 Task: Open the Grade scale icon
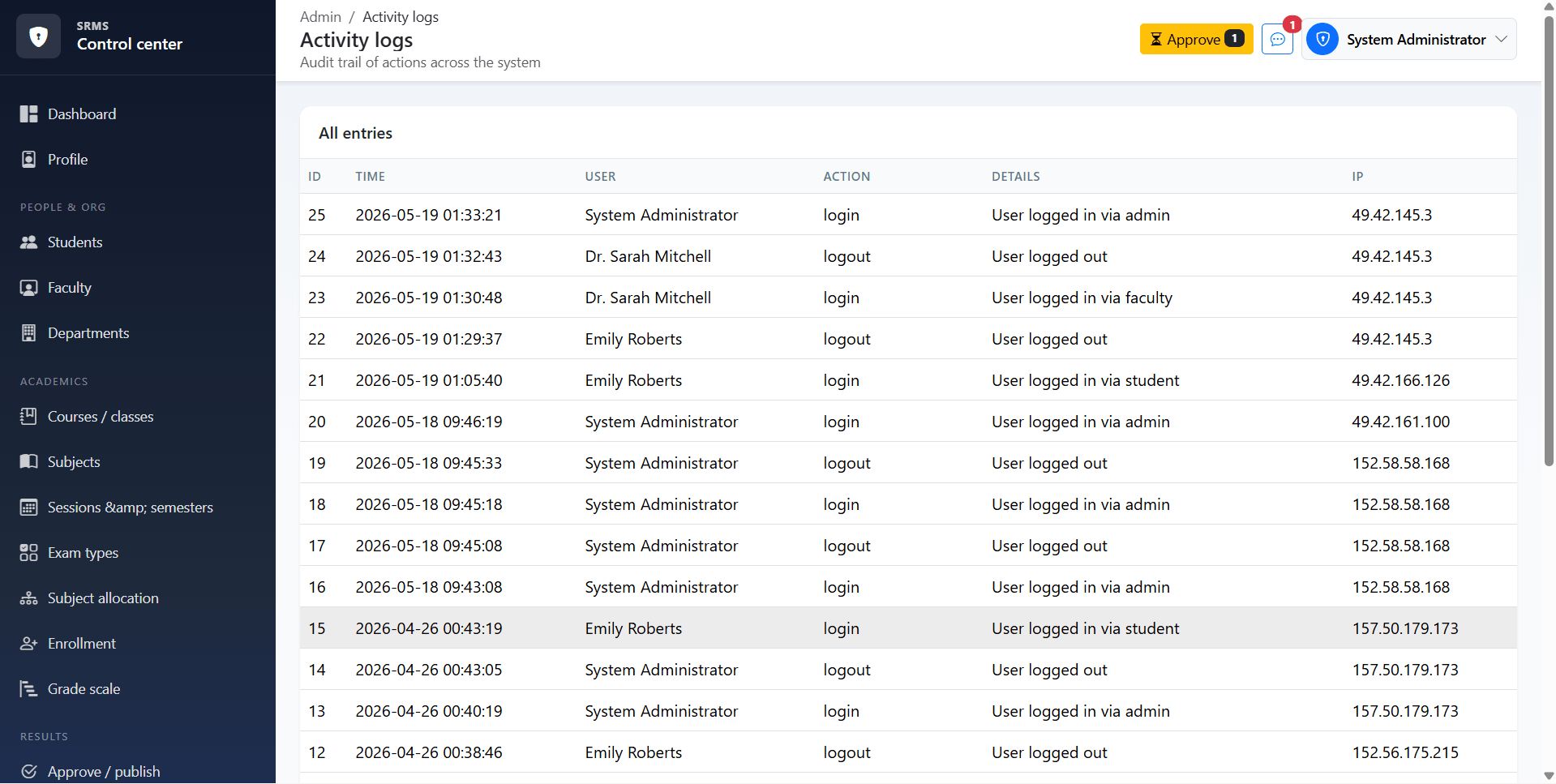point(28,689)
